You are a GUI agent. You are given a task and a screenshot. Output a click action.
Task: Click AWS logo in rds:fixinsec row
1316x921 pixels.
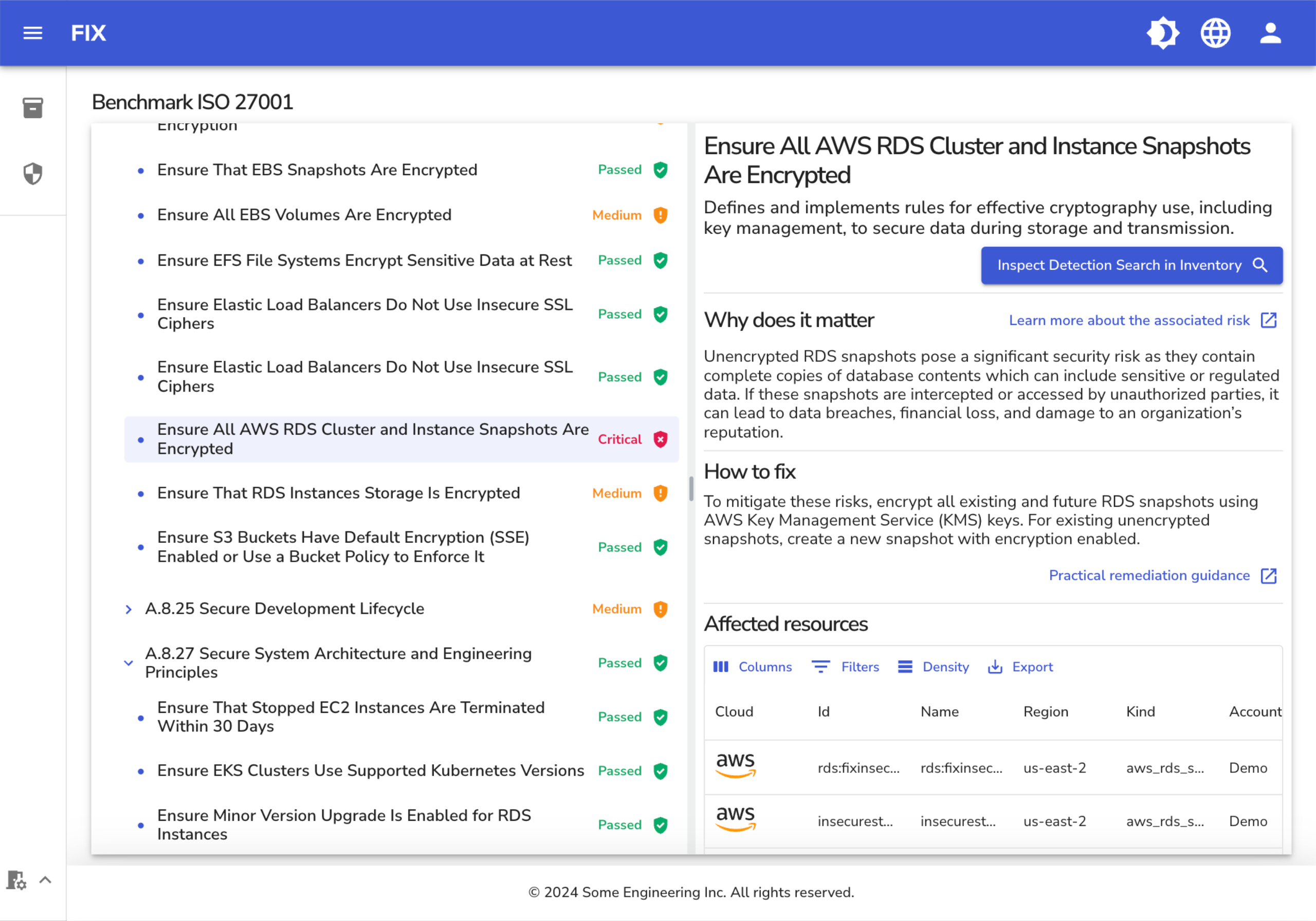736,766
